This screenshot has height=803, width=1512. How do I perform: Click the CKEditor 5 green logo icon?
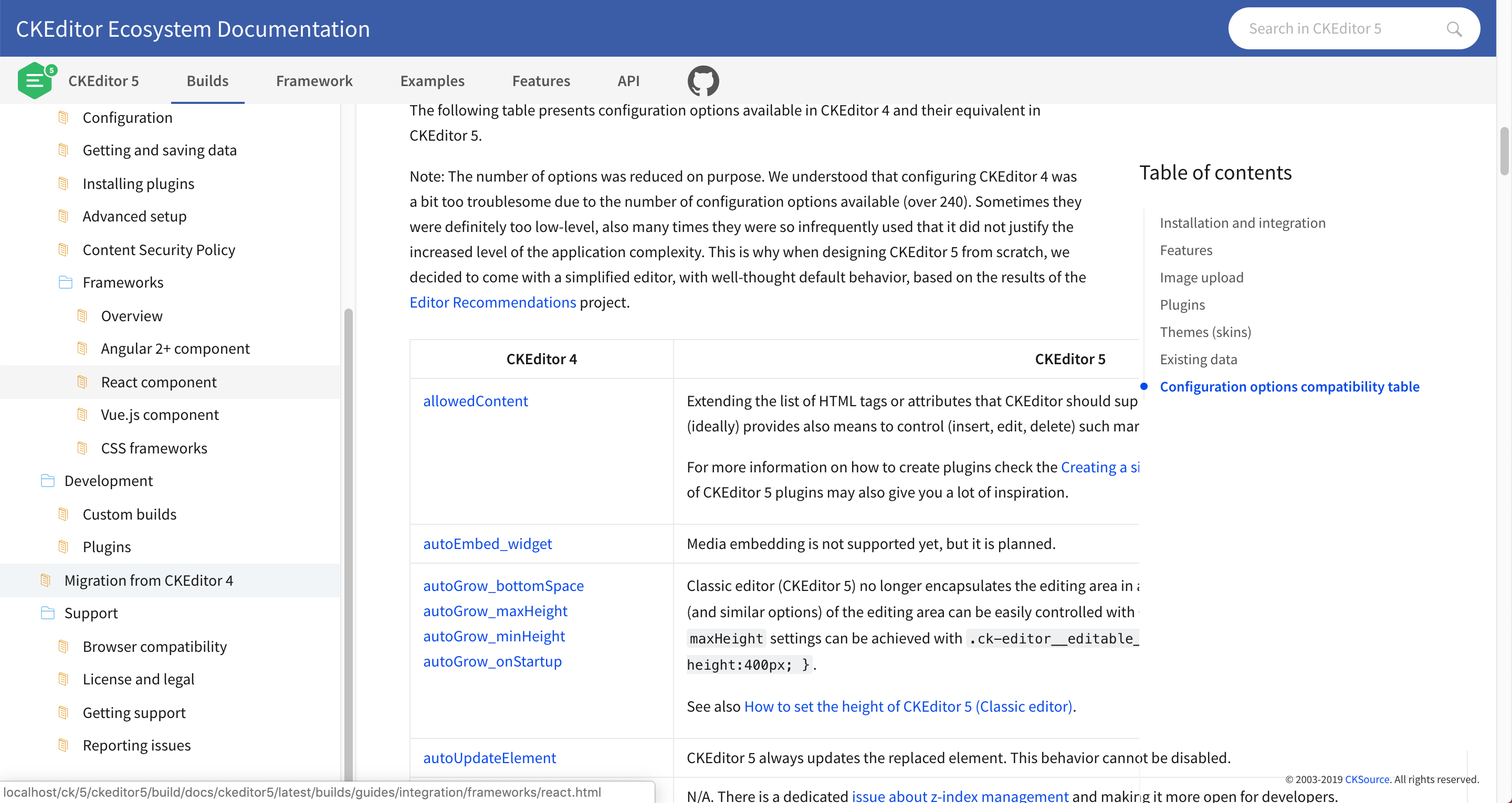tap(36, 80)
